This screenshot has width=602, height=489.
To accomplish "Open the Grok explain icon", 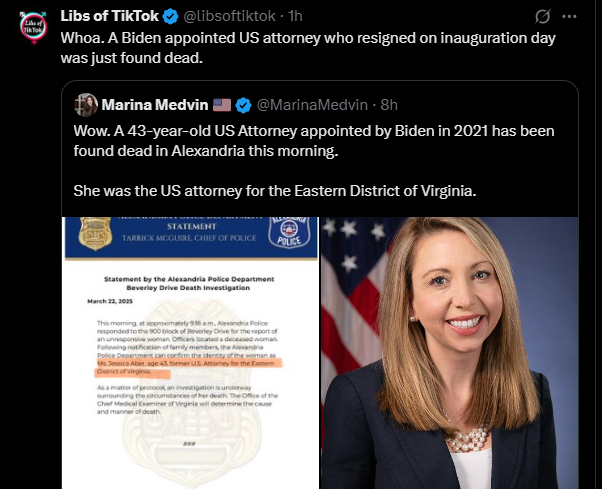I will coord(542,17).
